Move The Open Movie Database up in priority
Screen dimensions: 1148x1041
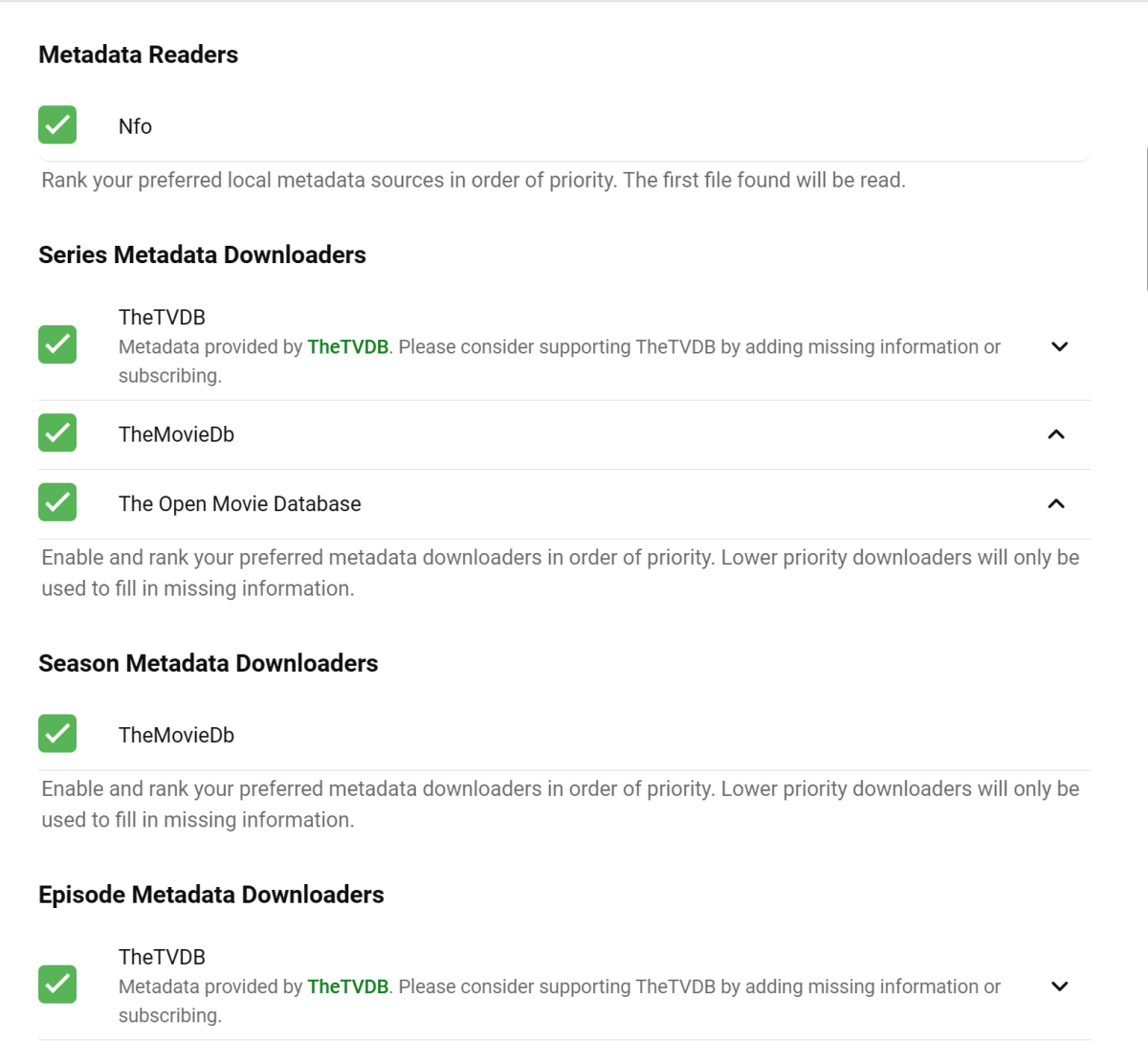1056,503
